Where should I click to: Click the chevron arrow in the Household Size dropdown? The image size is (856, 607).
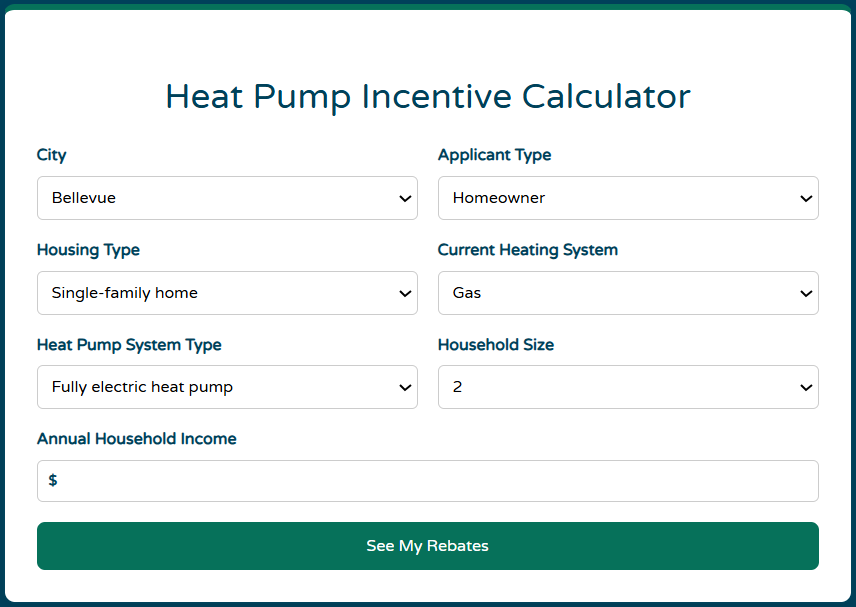point(806,388)
